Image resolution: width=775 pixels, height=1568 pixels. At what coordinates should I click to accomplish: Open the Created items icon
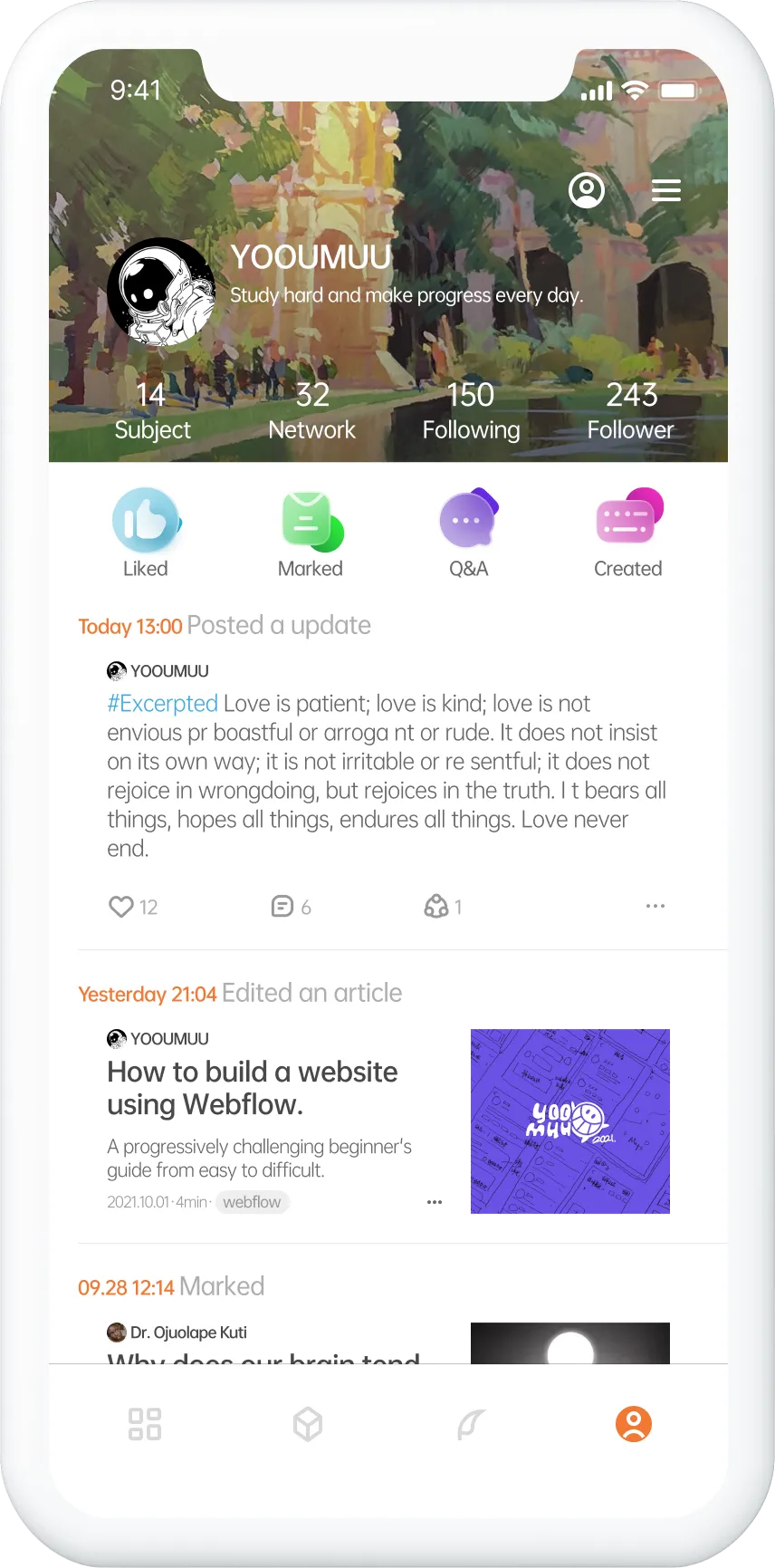click(629, 517)
